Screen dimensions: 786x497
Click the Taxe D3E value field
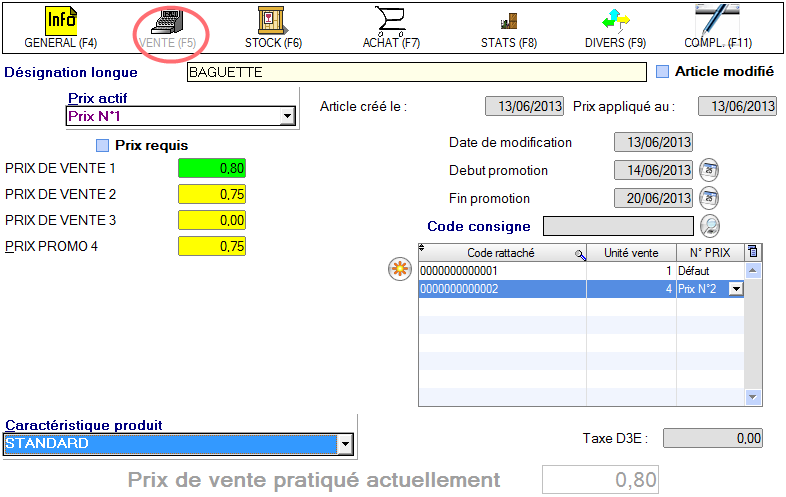[712, 438]
